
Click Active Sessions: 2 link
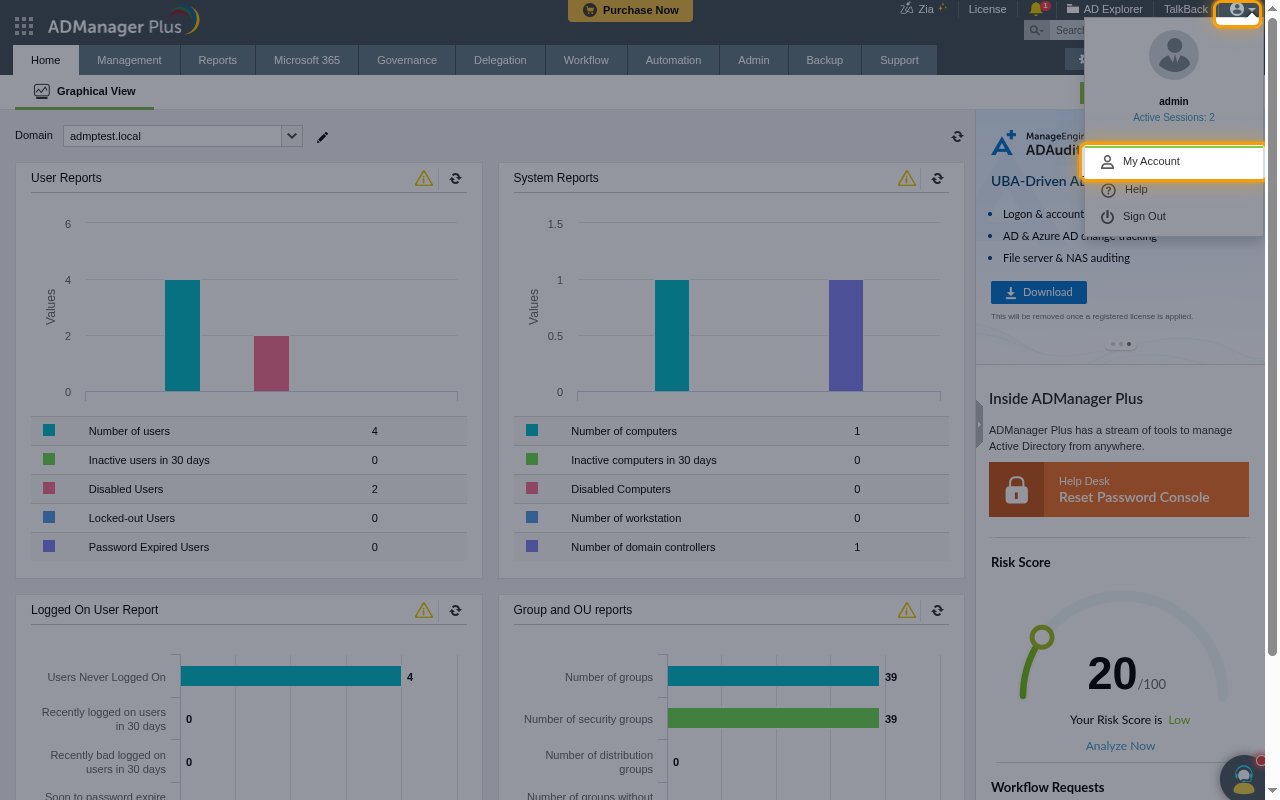[x=1174, y=117]
